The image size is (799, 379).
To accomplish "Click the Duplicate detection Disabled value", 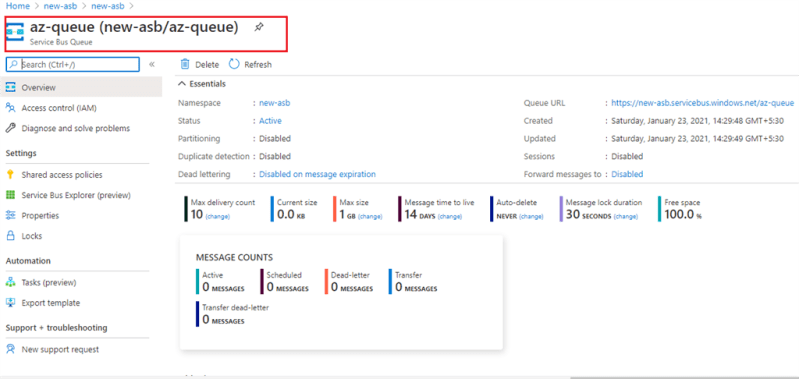I will [x=275, y=156].
